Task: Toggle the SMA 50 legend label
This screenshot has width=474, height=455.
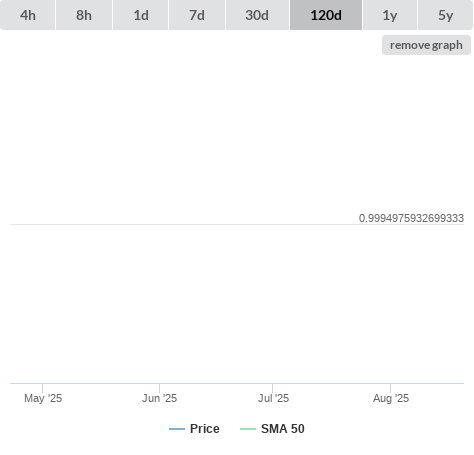Action: tap(283, 429)
